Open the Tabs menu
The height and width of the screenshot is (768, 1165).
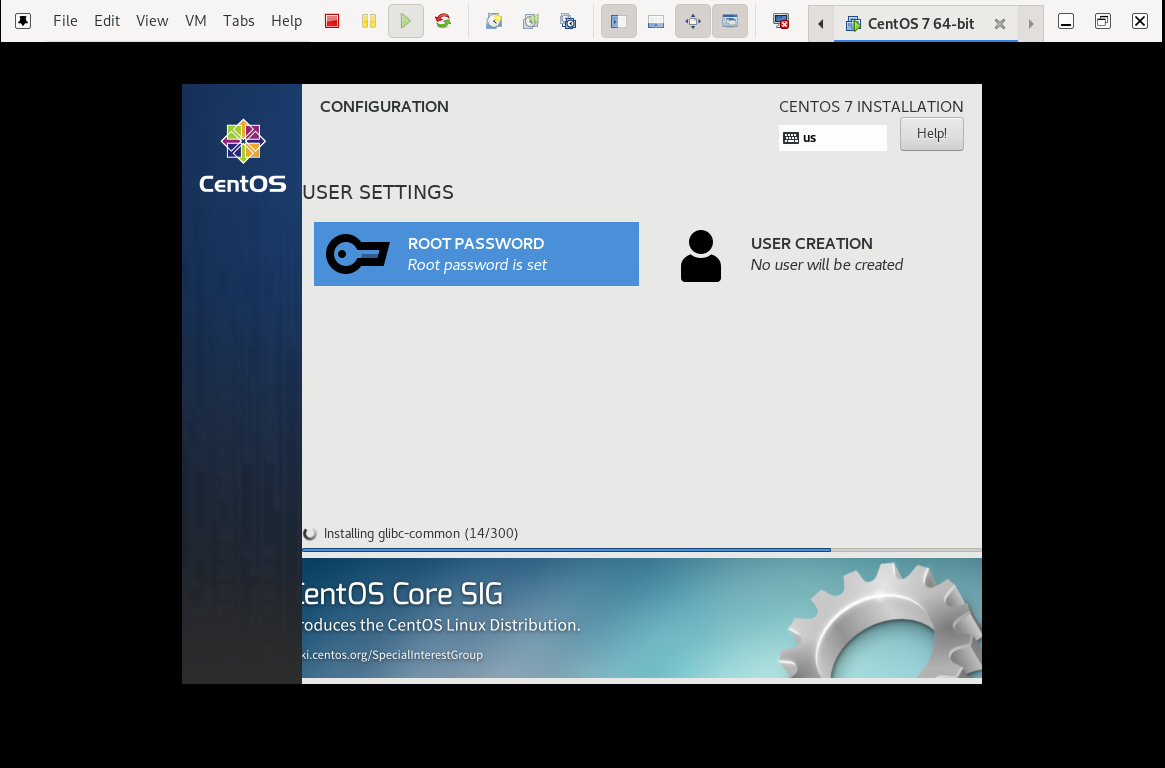(x=238, y=21)
